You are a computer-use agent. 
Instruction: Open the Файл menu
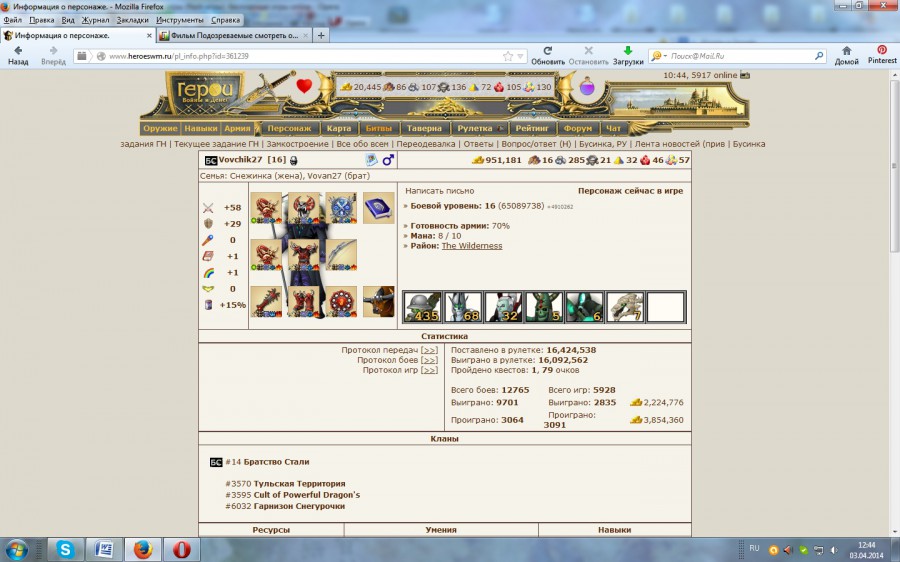click(x=13, y=20)
